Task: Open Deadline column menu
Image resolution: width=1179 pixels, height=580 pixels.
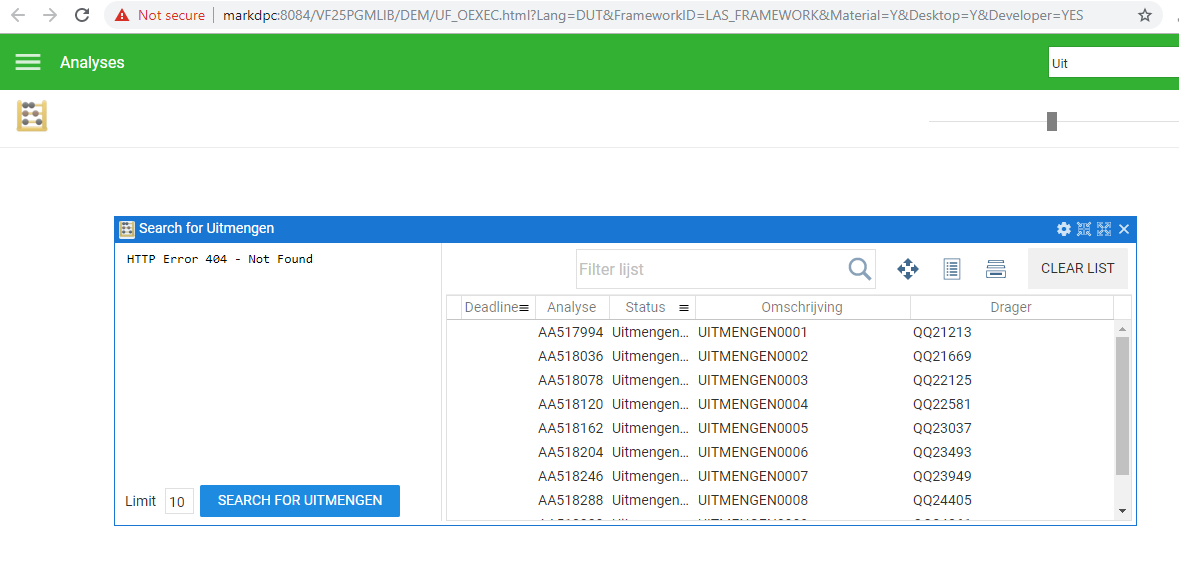Action: [x=524, y=308]
